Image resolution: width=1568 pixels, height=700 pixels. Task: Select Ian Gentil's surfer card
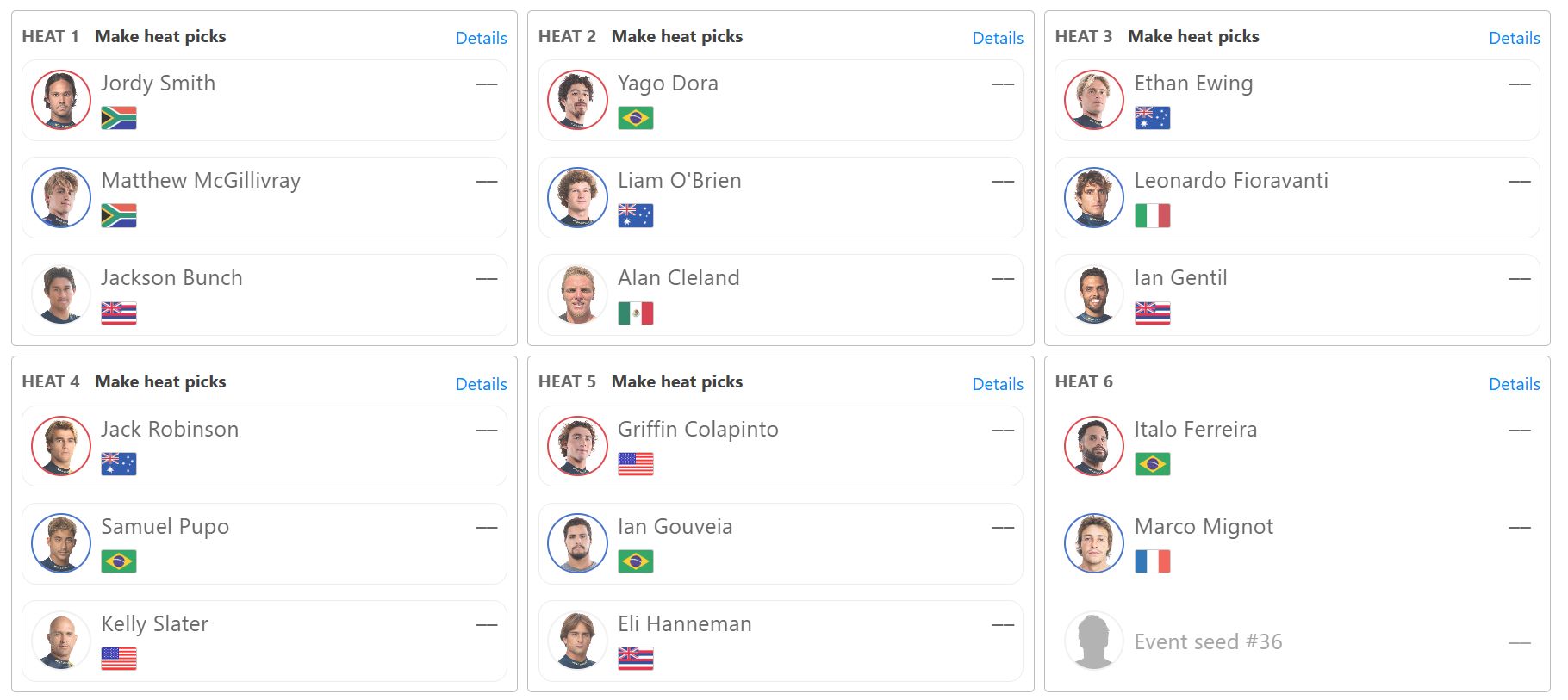1297,294
